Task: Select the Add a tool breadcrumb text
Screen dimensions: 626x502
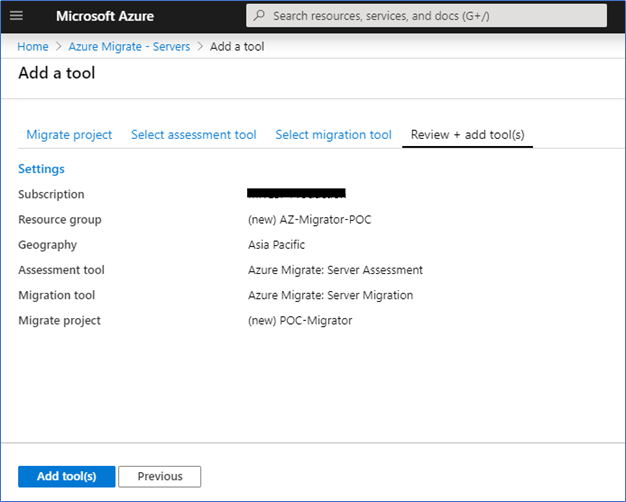Action: coord(237,47)
